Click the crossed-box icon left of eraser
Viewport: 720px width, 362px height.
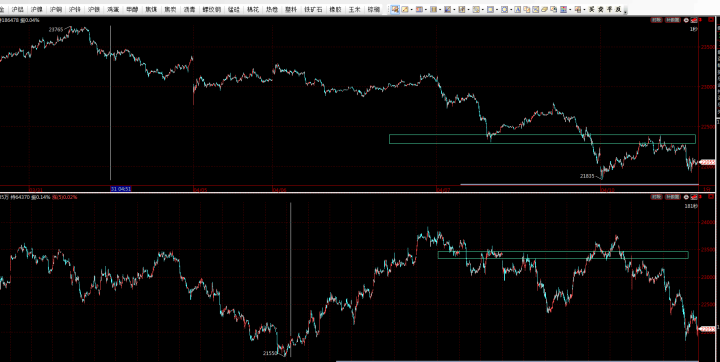pos(535,9)
